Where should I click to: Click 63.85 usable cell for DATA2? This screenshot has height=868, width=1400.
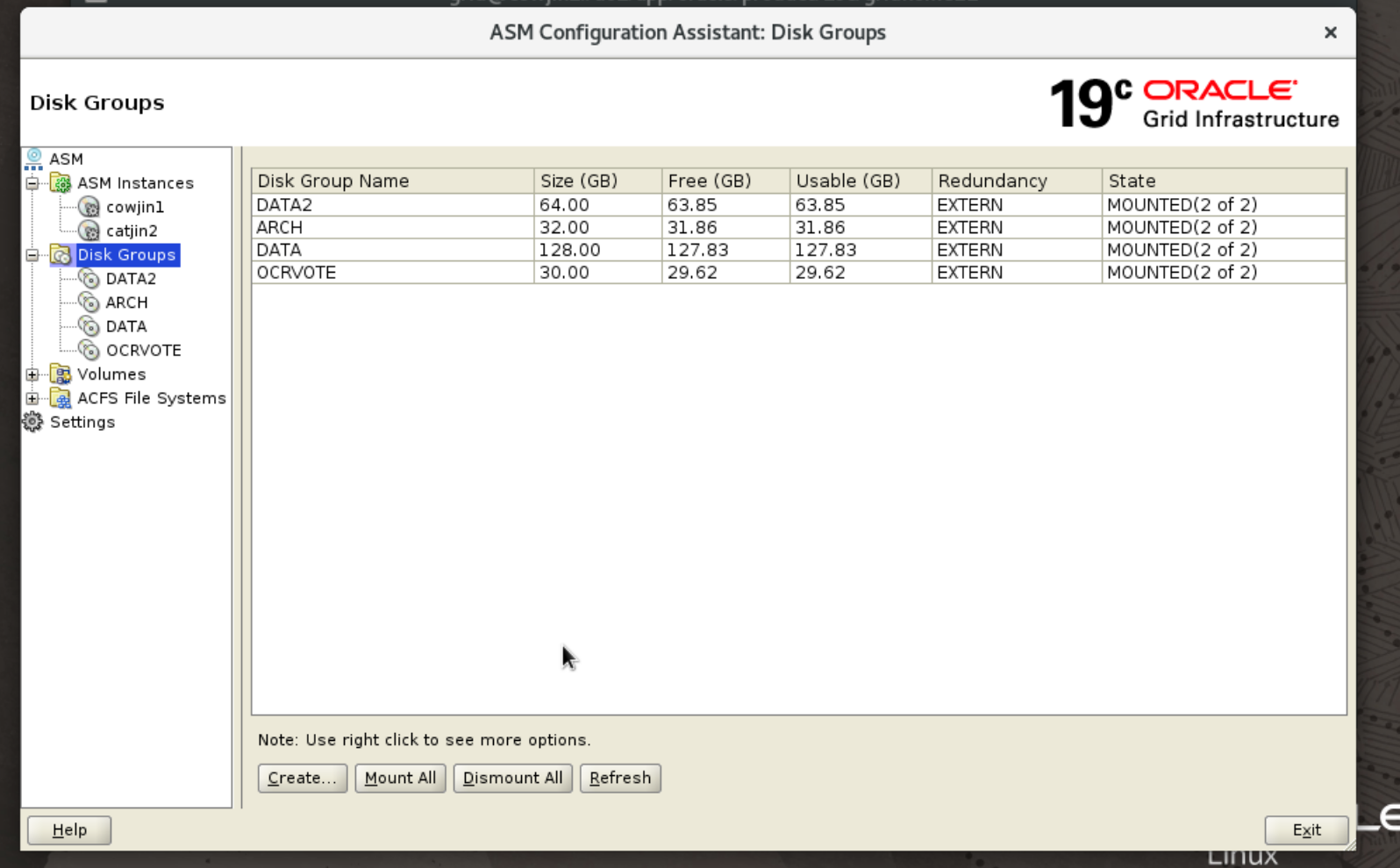[x=861, y=204]
